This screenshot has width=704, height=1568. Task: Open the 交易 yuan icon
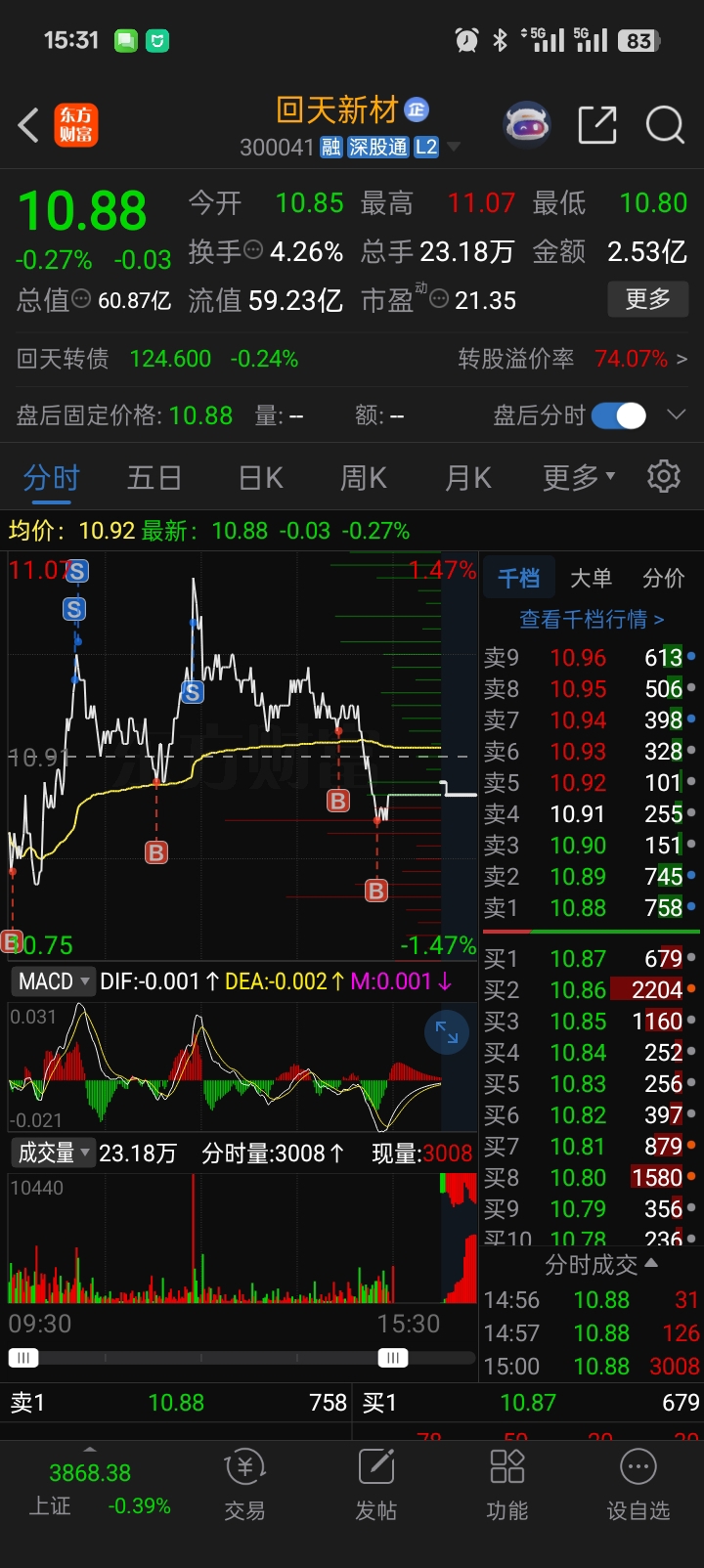(244, 1467)
